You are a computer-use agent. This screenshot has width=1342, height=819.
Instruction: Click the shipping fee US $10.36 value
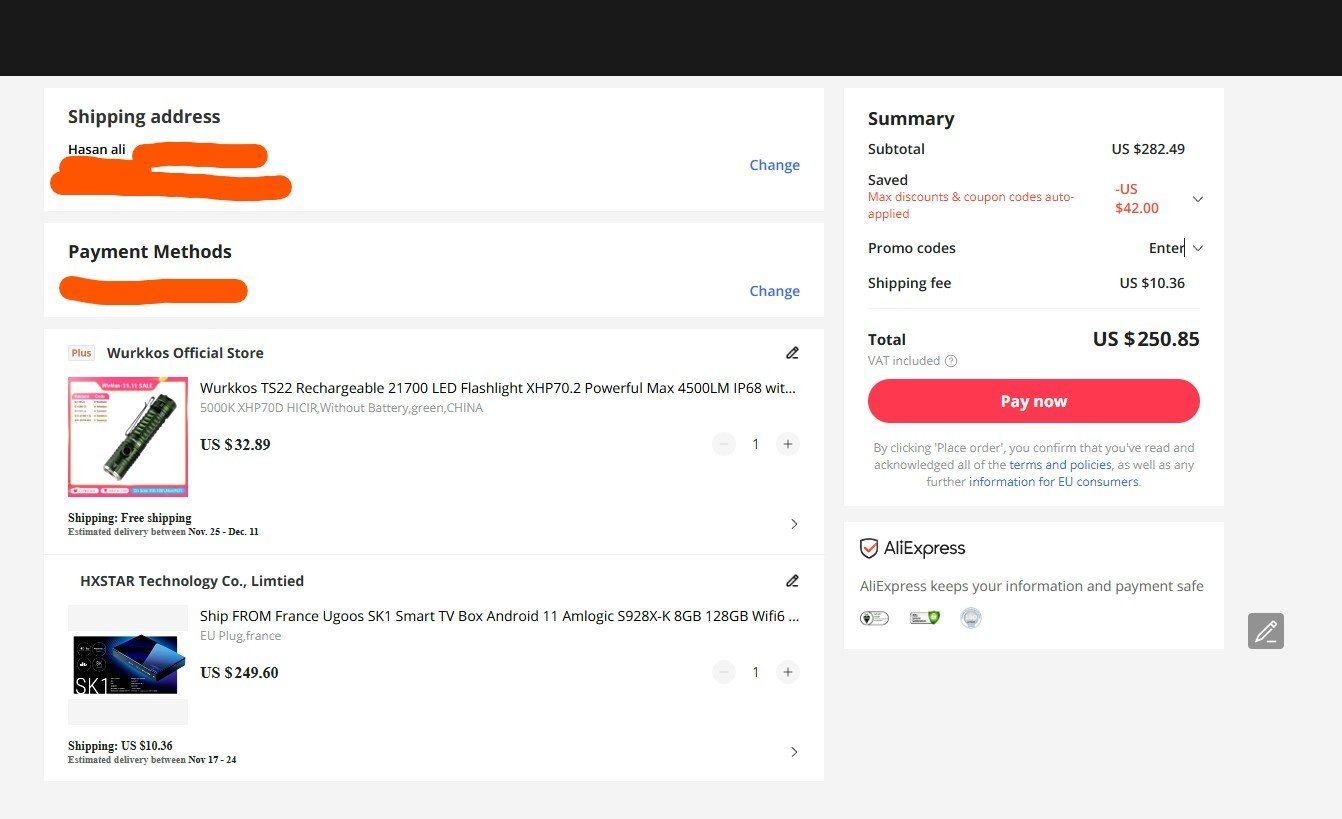(1152, 283)
